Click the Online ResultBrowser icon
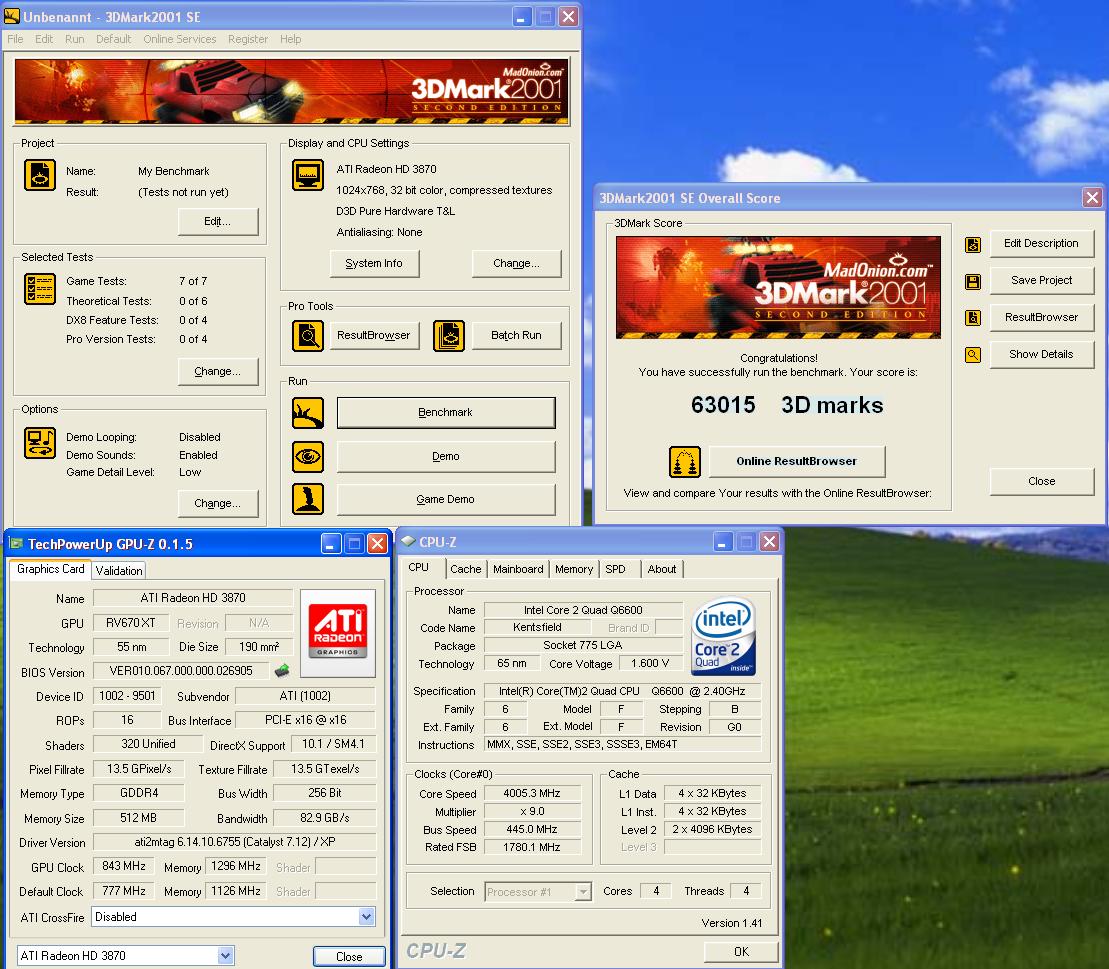 pos(685,462)
